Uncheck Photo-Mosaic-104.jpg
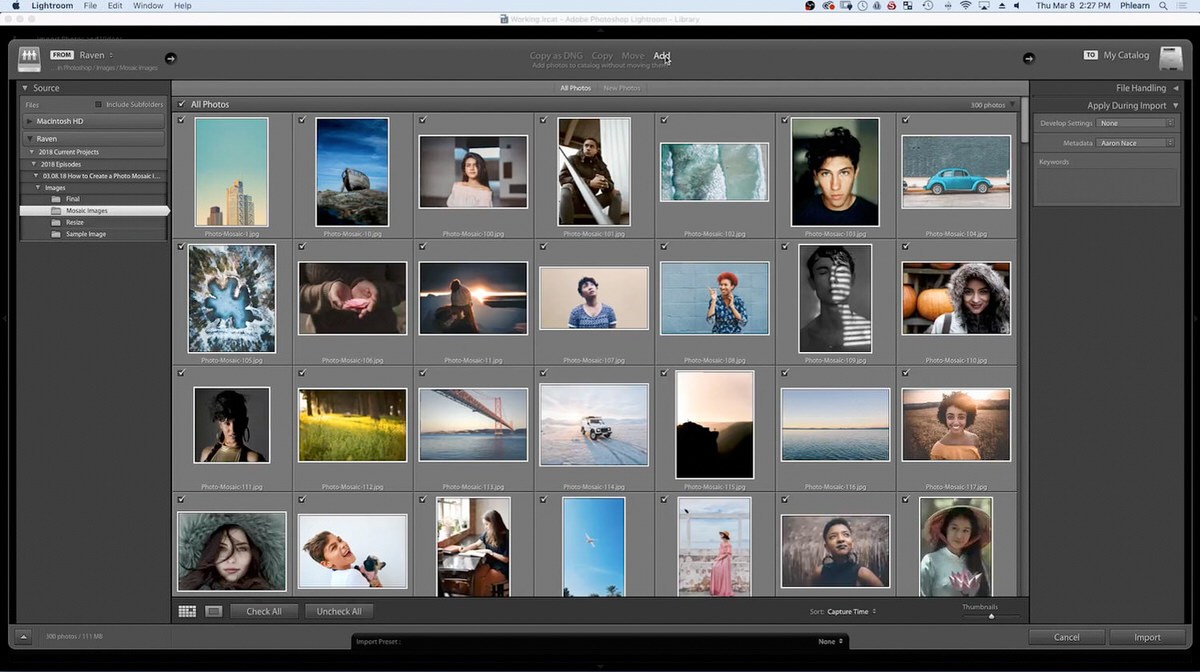1200x672 pixels. coord(905,120)
